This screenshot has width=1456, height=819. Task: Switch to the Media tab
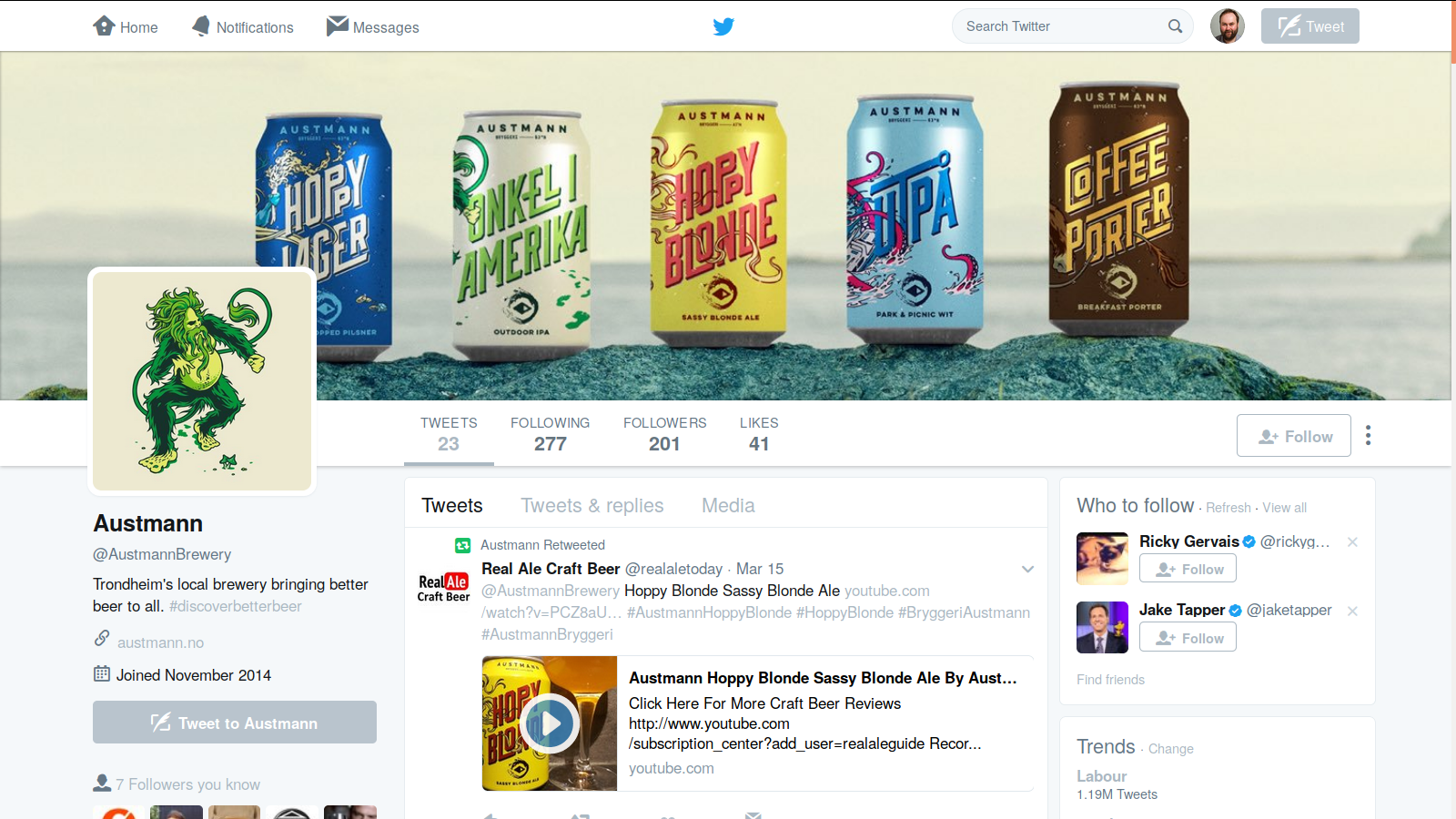coord(728,506)
